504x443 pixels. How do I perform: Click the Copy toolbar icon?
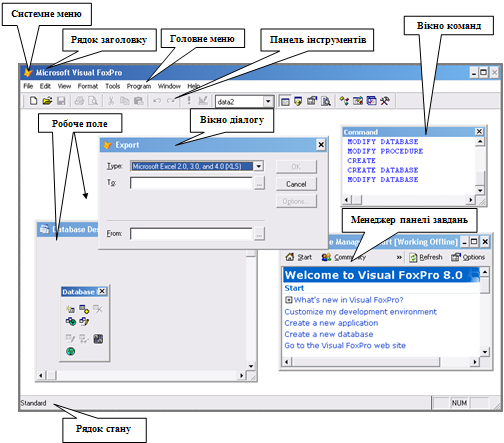coord(125,101)
